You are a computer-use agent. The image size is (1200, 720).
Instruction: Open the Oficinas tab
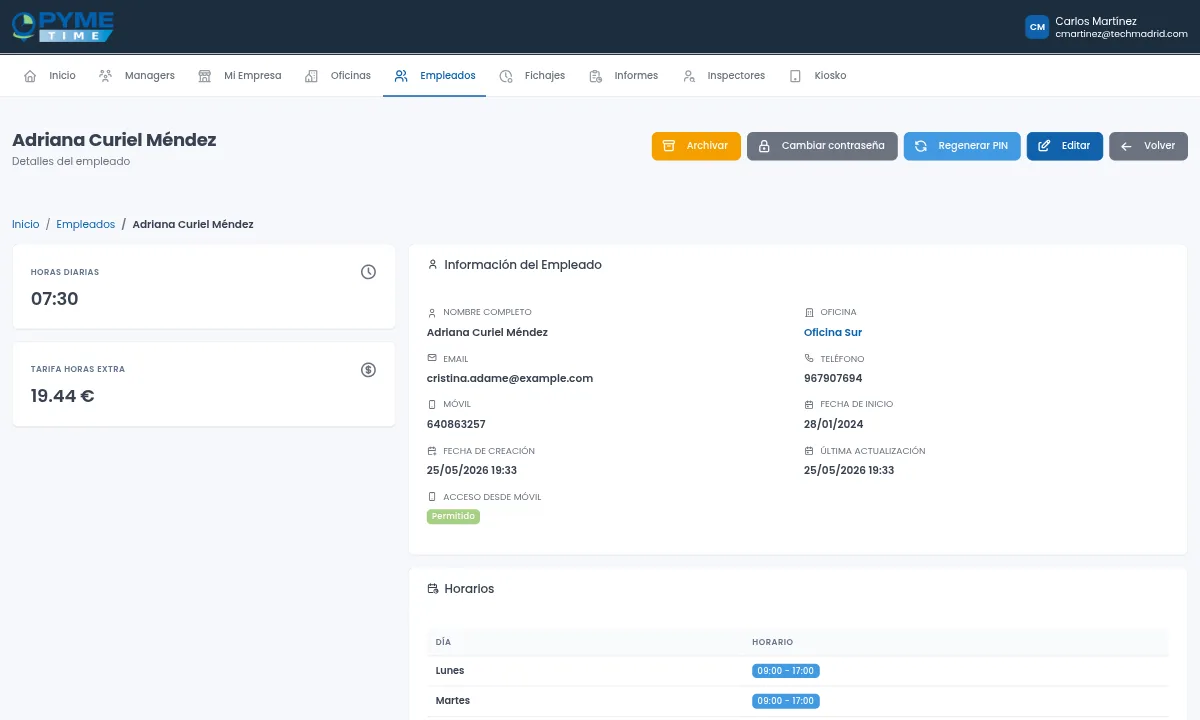(337, 76)
